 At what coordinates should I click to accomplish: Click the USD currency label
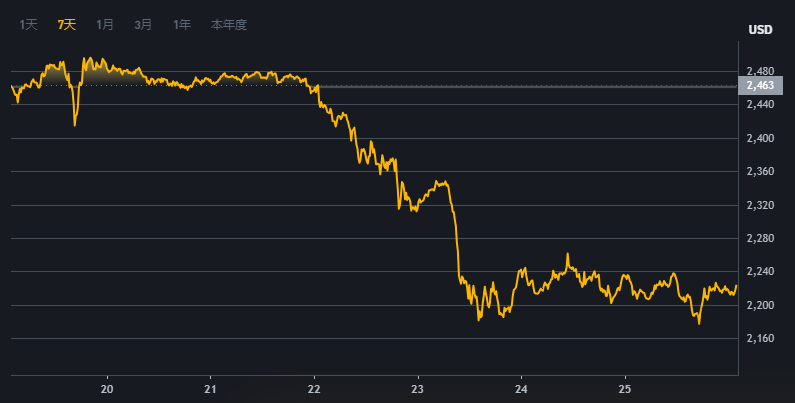pos(760,30)
